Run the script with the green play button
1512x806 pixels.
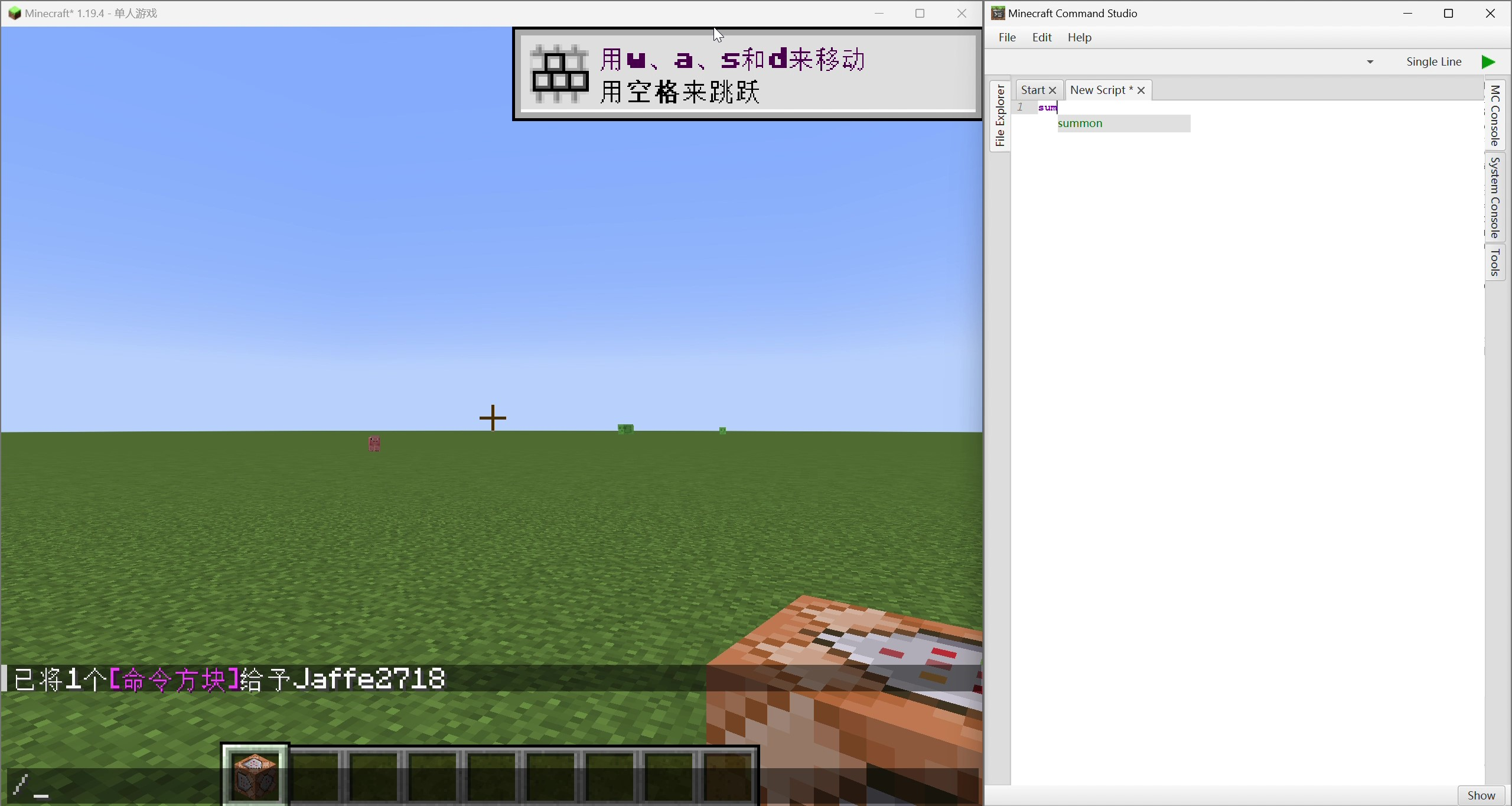pyautogui.click(x=1488, y=62)
